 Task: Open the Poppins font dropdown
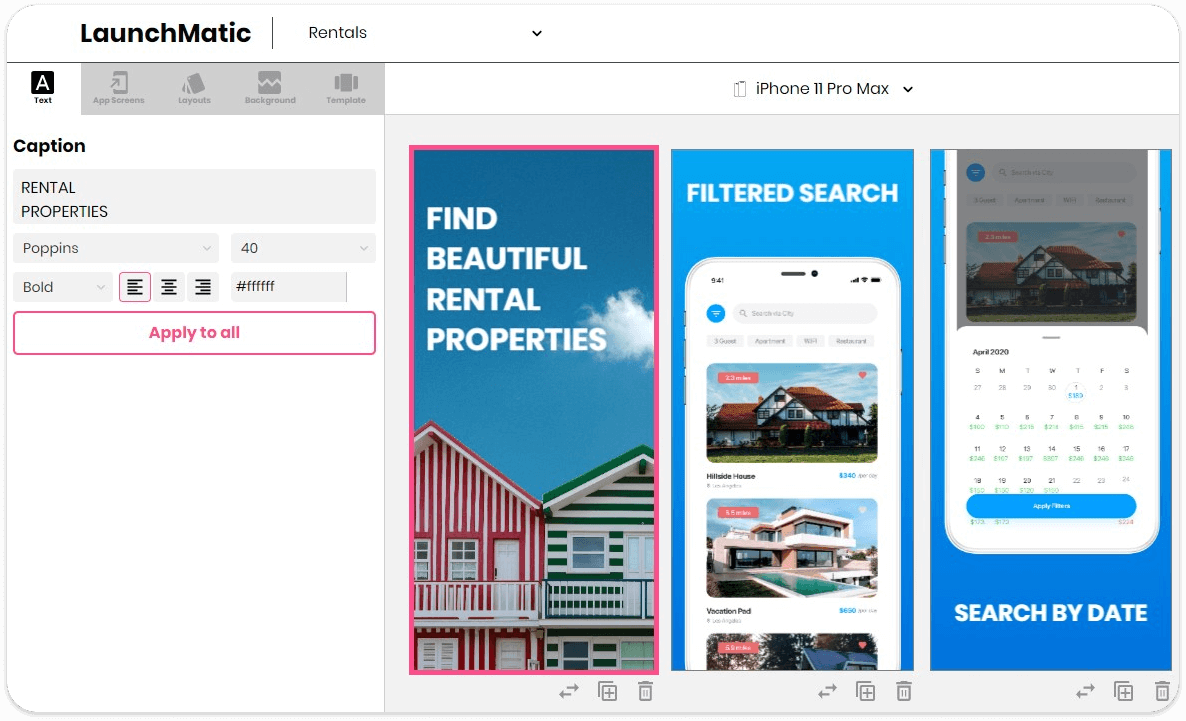click(115, 247)
